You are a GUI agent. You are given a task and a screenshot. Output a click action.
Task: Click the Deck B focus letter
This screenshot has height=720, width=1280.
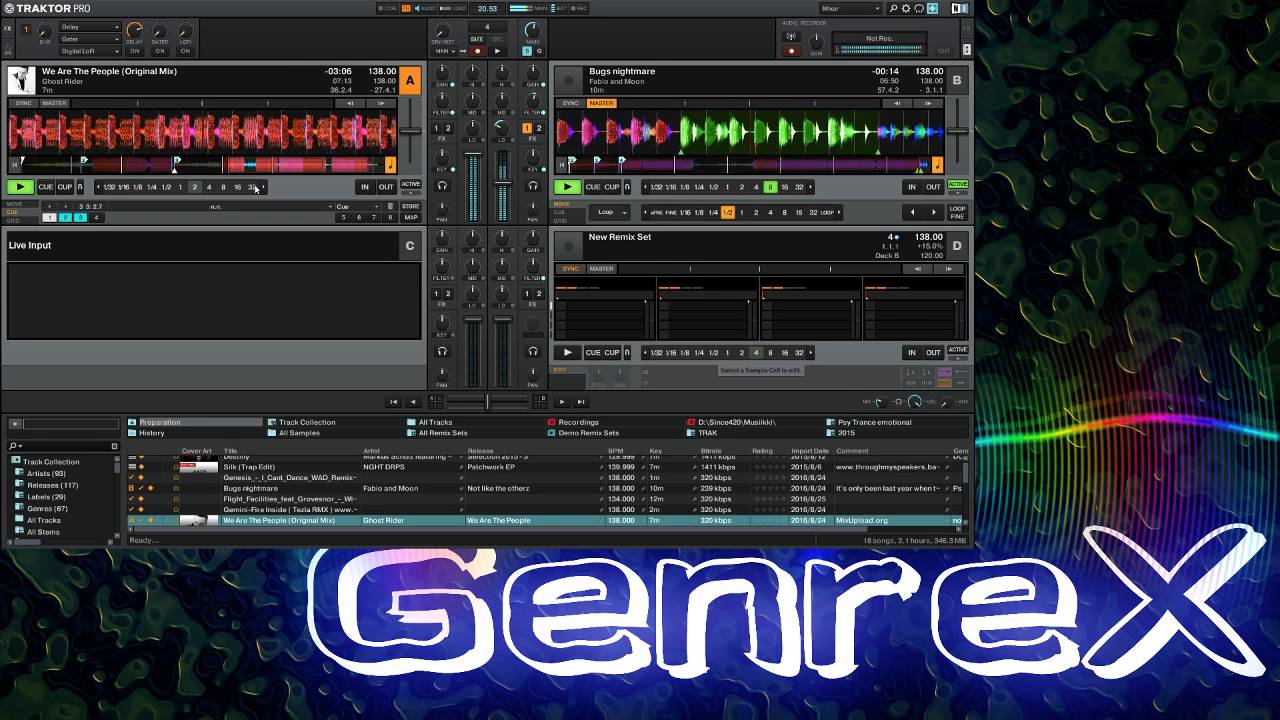(x=957, y=81)
